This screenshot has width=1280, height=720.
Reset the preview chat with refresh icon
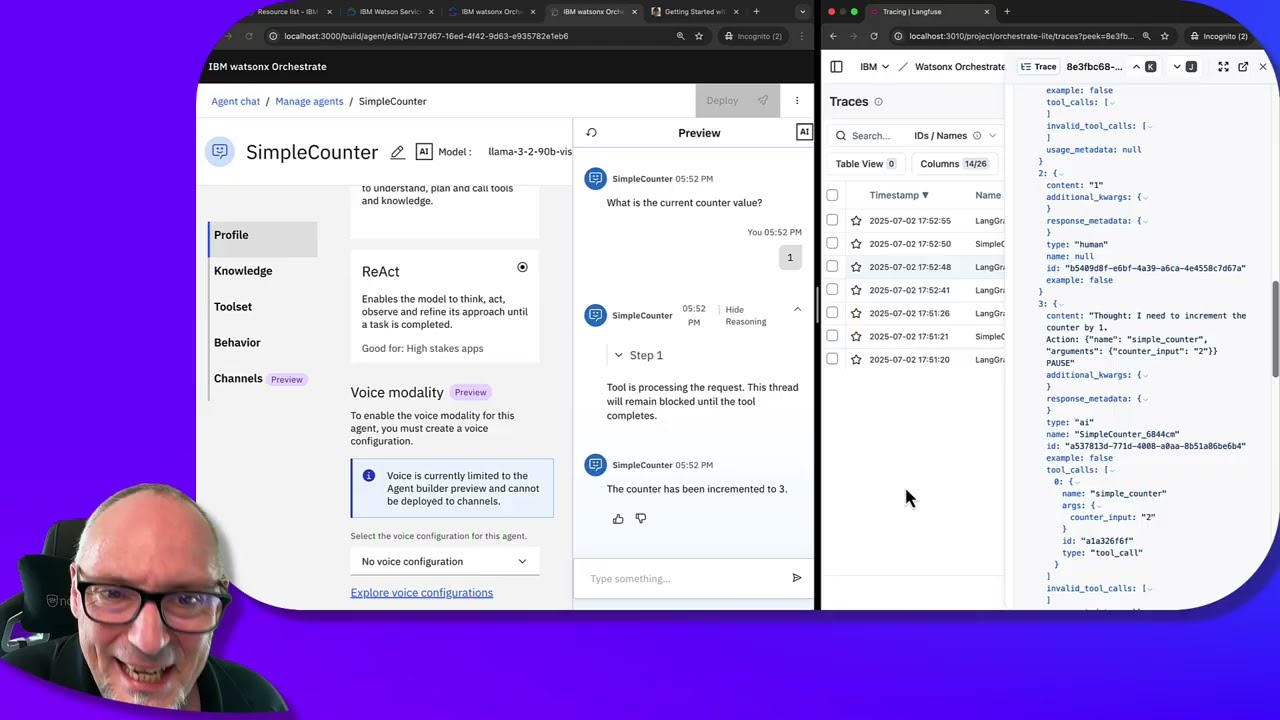[591, 133]
